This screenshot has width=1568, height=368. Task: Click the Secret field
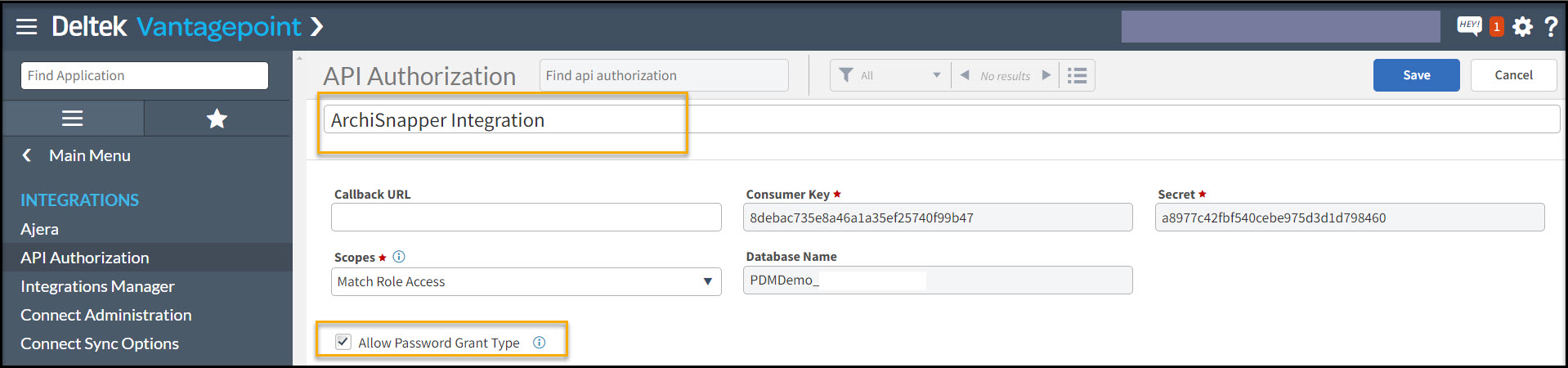[x=1350, y=218]
